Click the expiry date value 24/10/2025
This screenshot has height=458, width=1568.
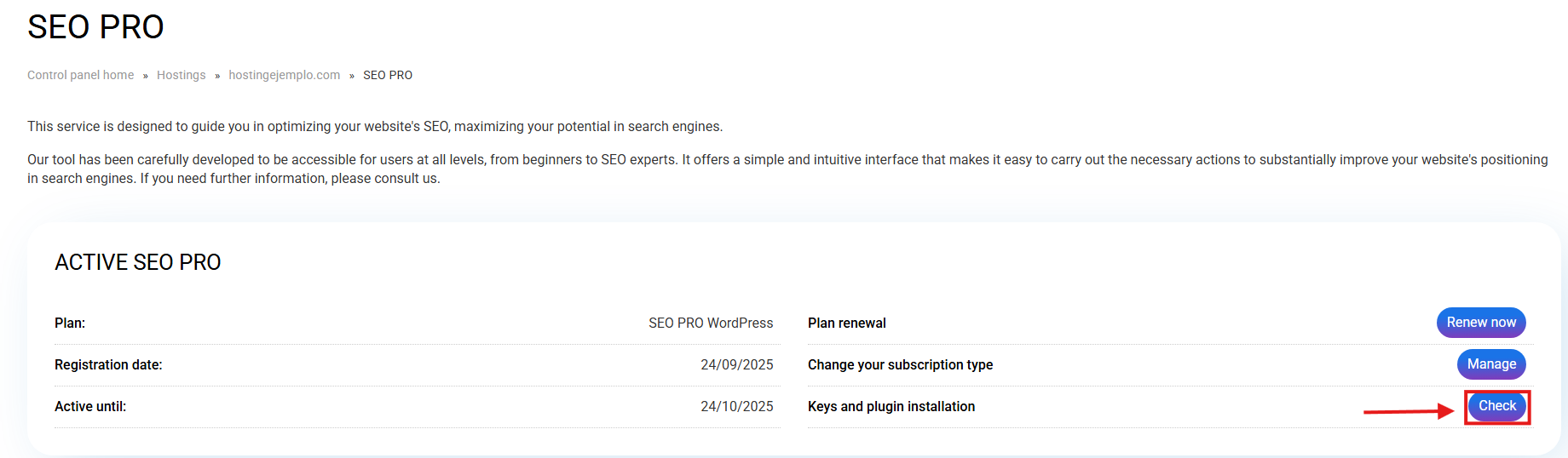tap(736, 407)
